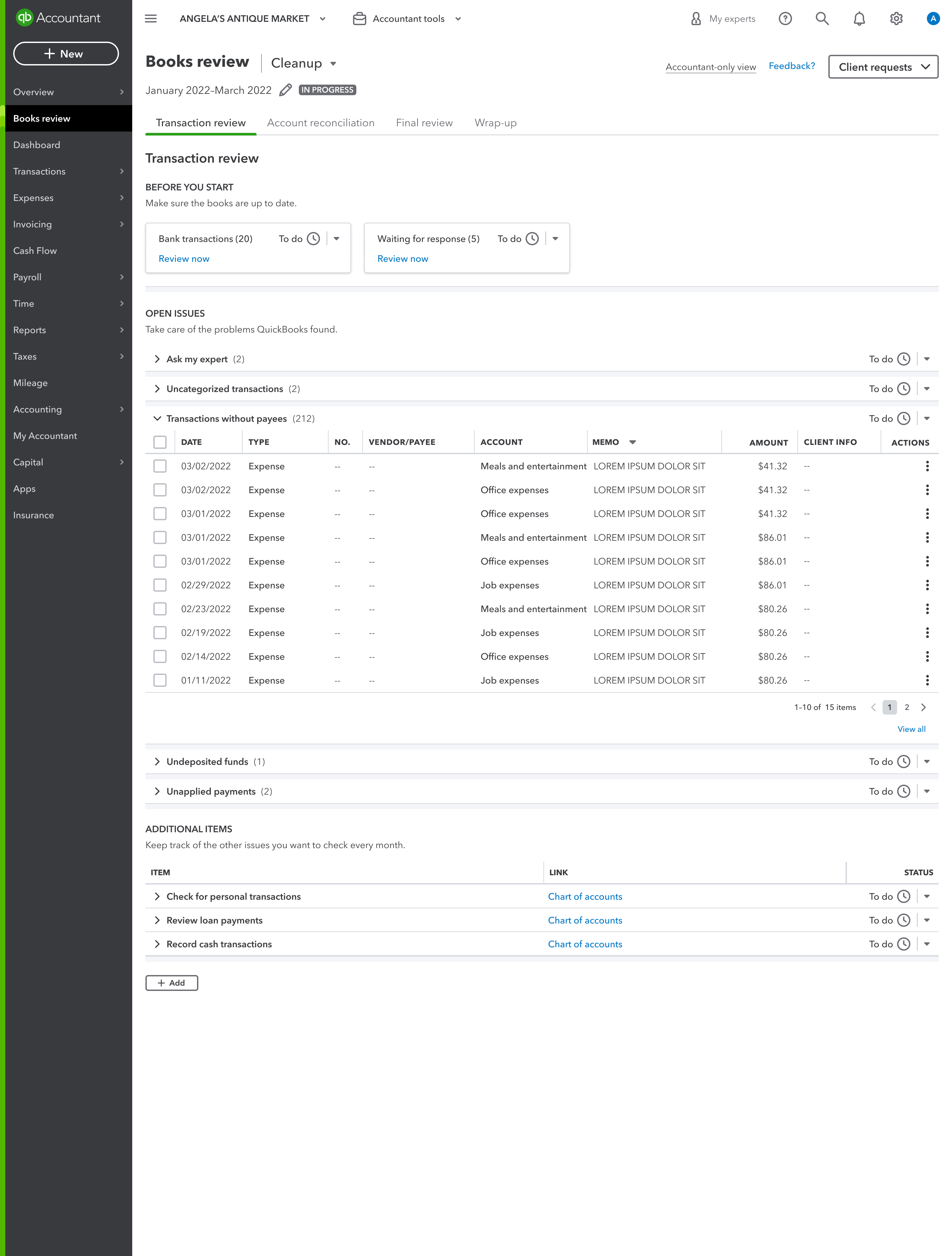
Task: Open the My experts person icon
Action: (x=696, y=19)
